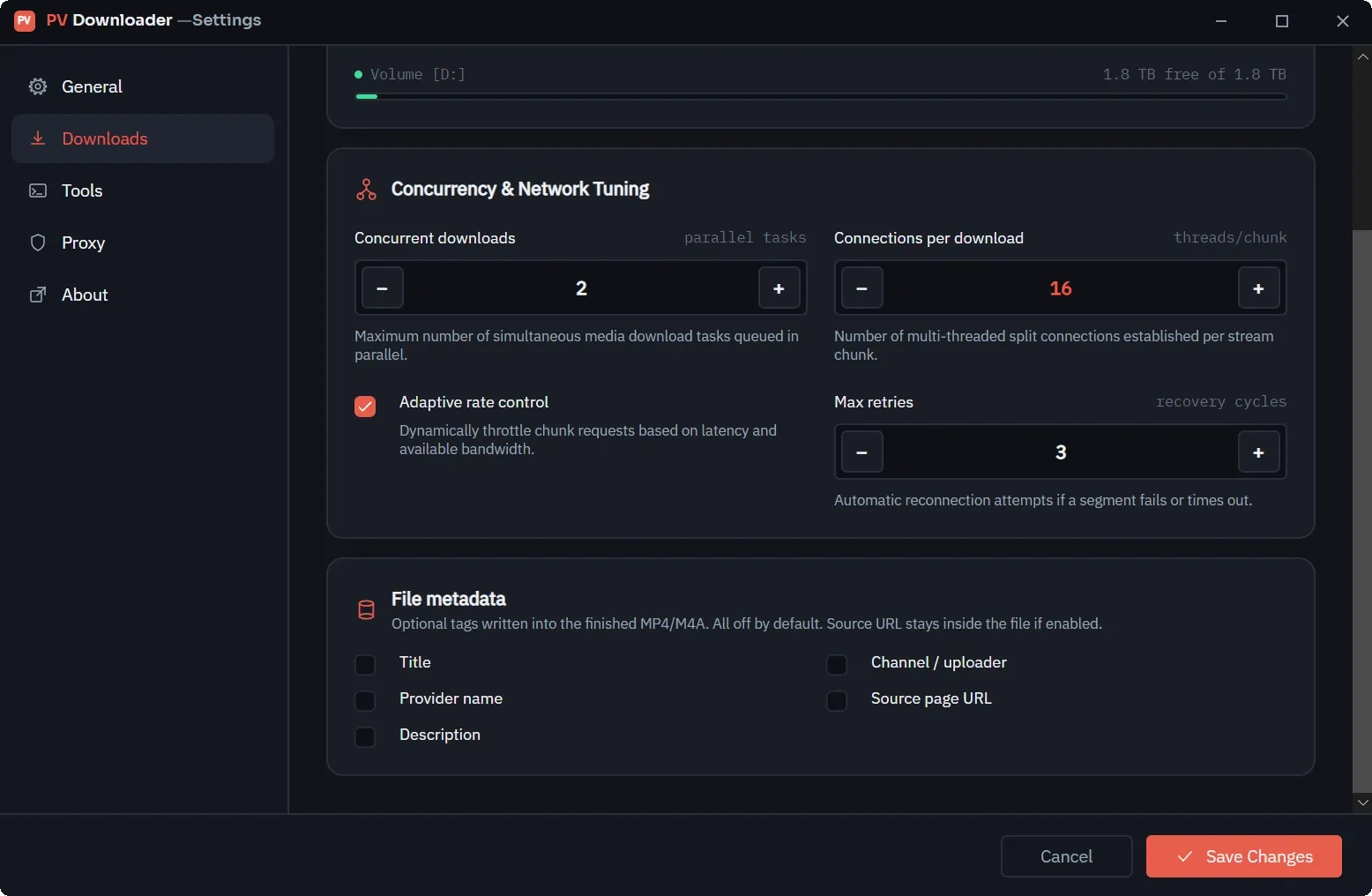Click the "parallel tasks" hint text

745,237
